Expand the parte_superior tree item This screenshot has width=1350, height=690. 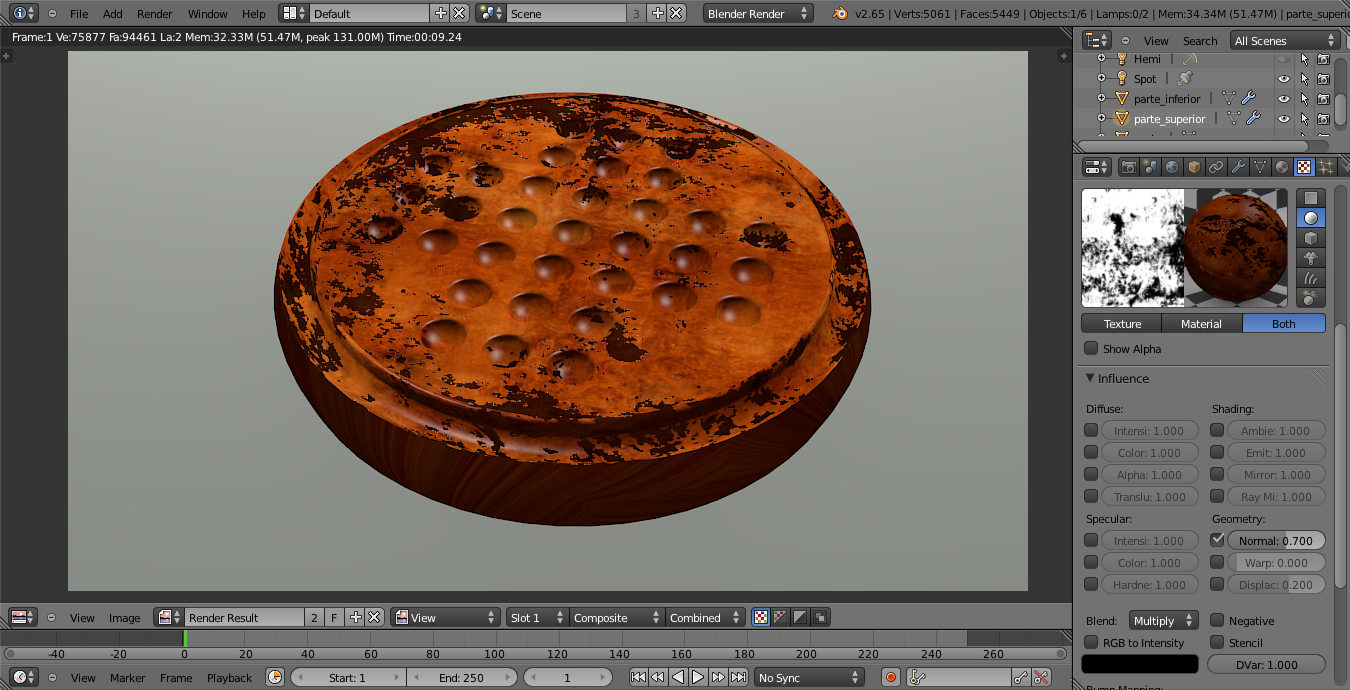click(x=1101, y=119)
